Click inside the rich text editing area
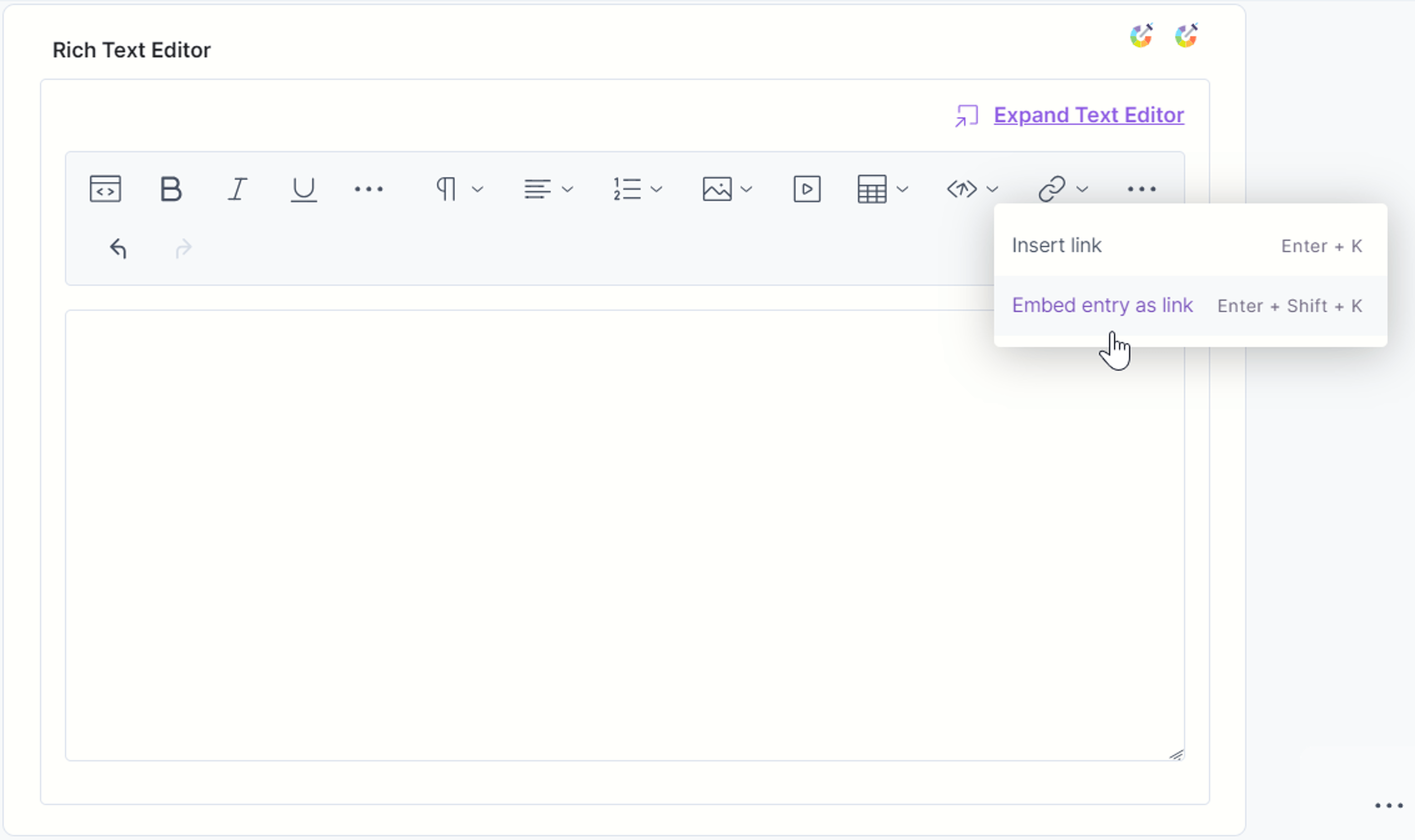The image size is (1415, 840). click(x=625, y=535)
